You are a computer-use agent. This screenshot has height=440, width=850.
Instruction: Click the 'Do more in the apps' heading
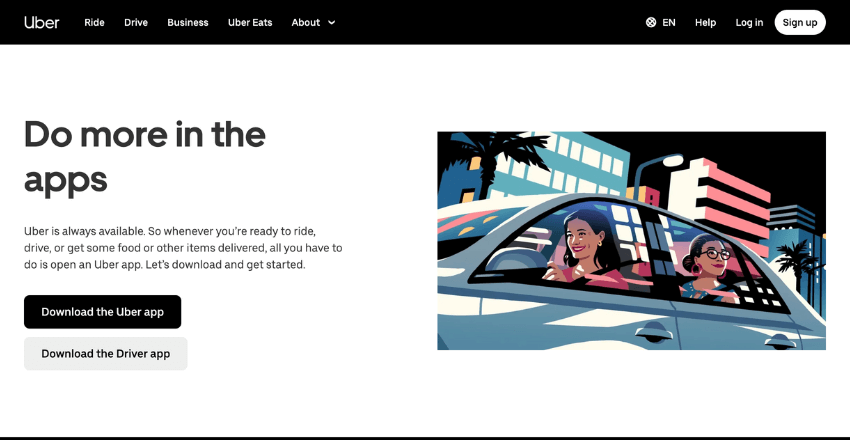(145, 157)
